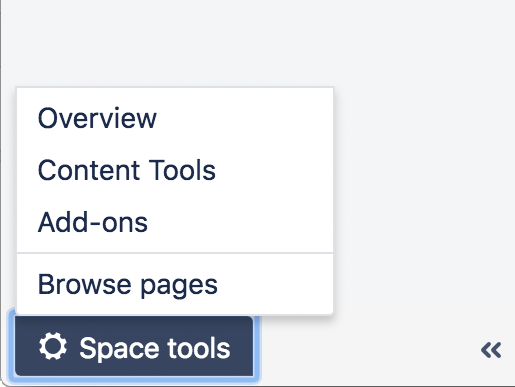View the space Add-ons page
Screen dimensions: 515x387
tap(175, 222)
